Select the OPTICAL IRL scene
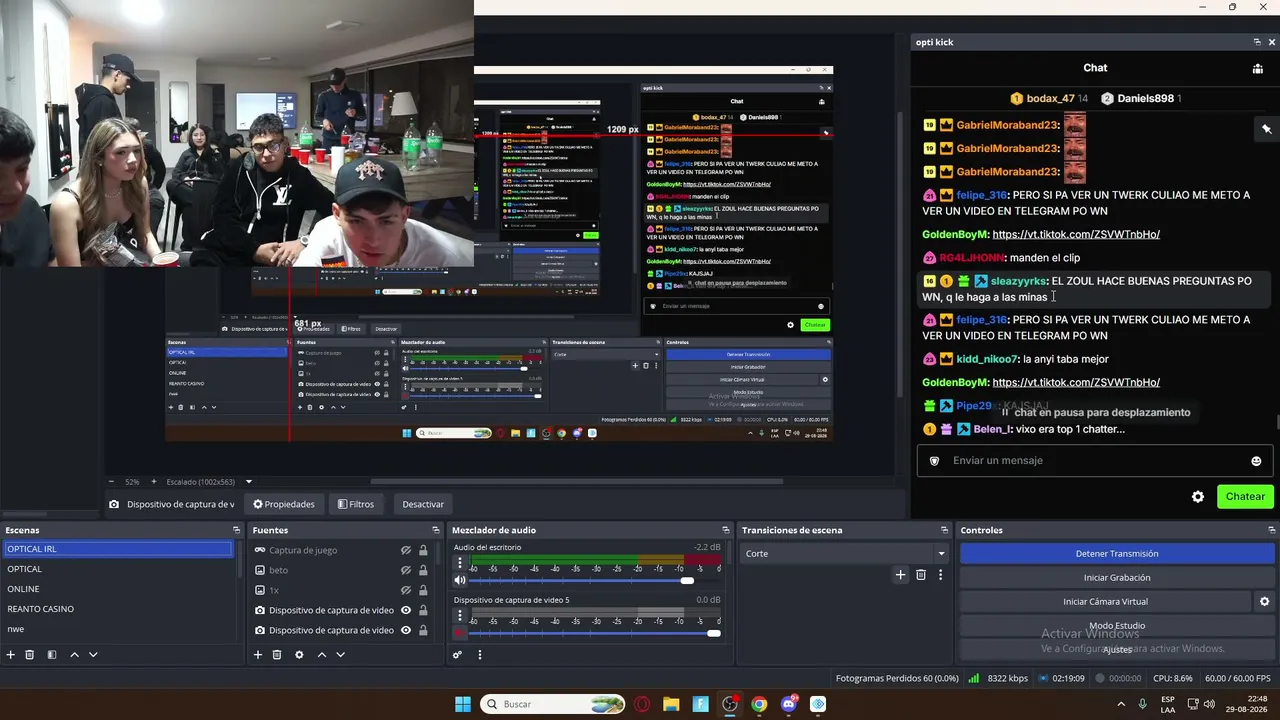 tap(118, 549)
